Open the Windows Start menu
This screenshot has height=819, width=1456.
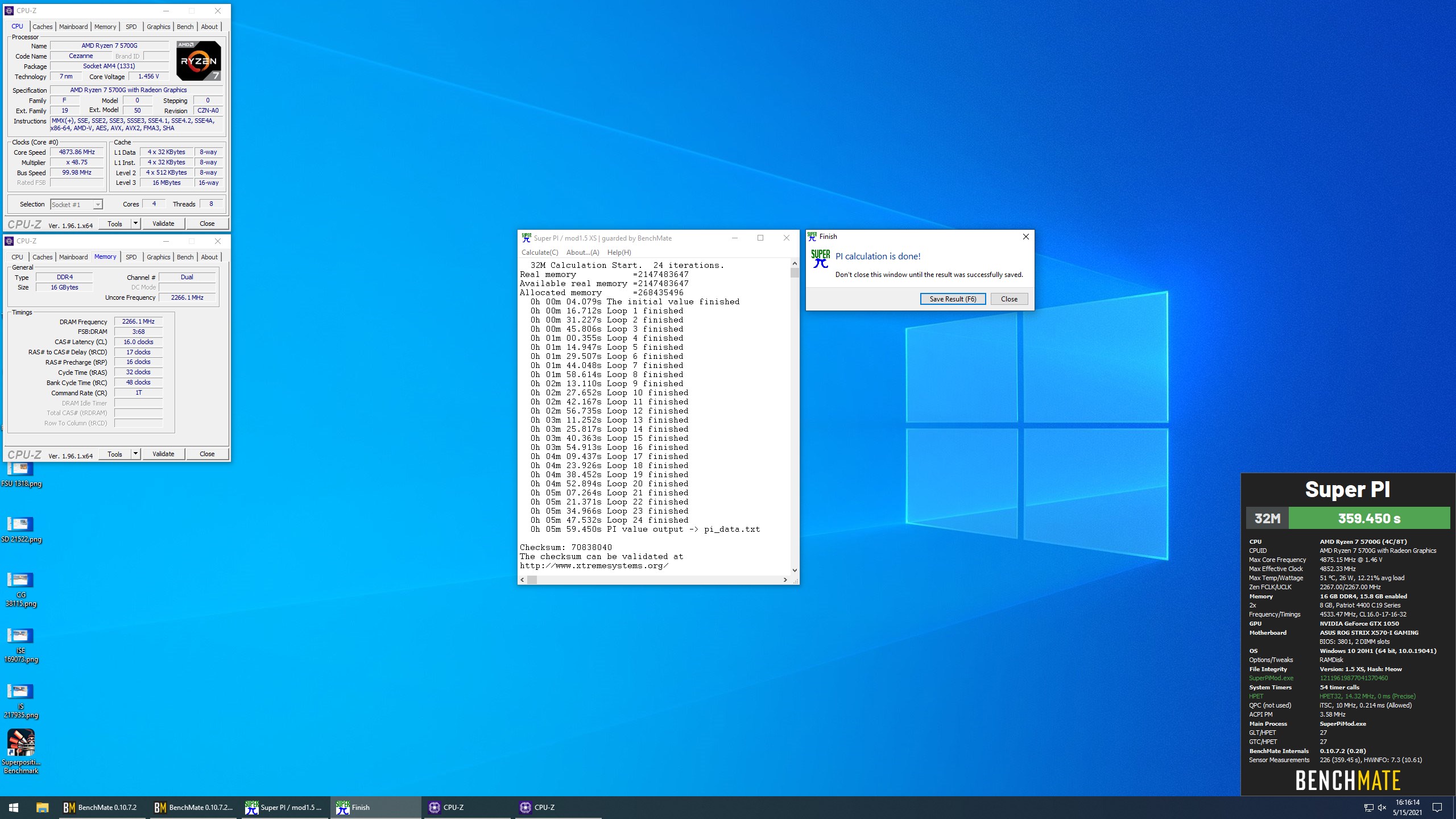[14, 807]
